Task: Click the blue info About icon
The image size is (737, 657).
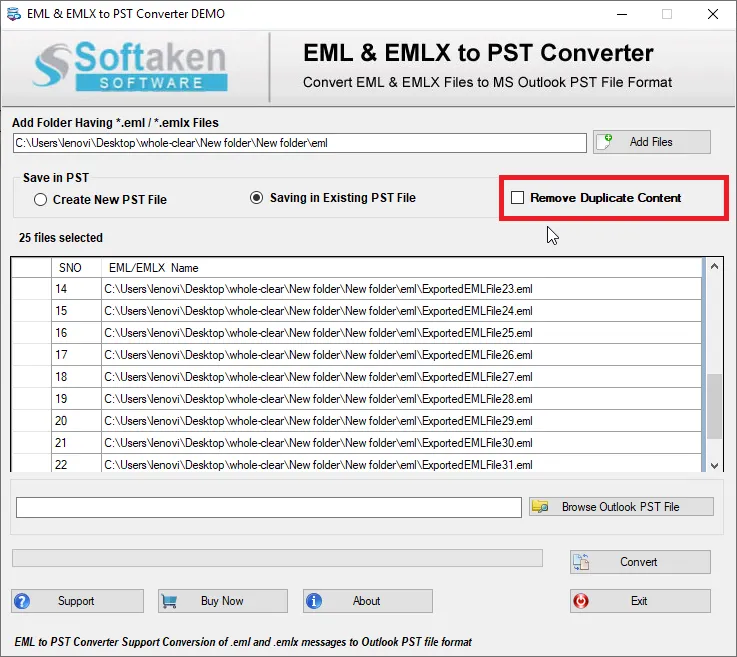Action: [x=314, y=601]
